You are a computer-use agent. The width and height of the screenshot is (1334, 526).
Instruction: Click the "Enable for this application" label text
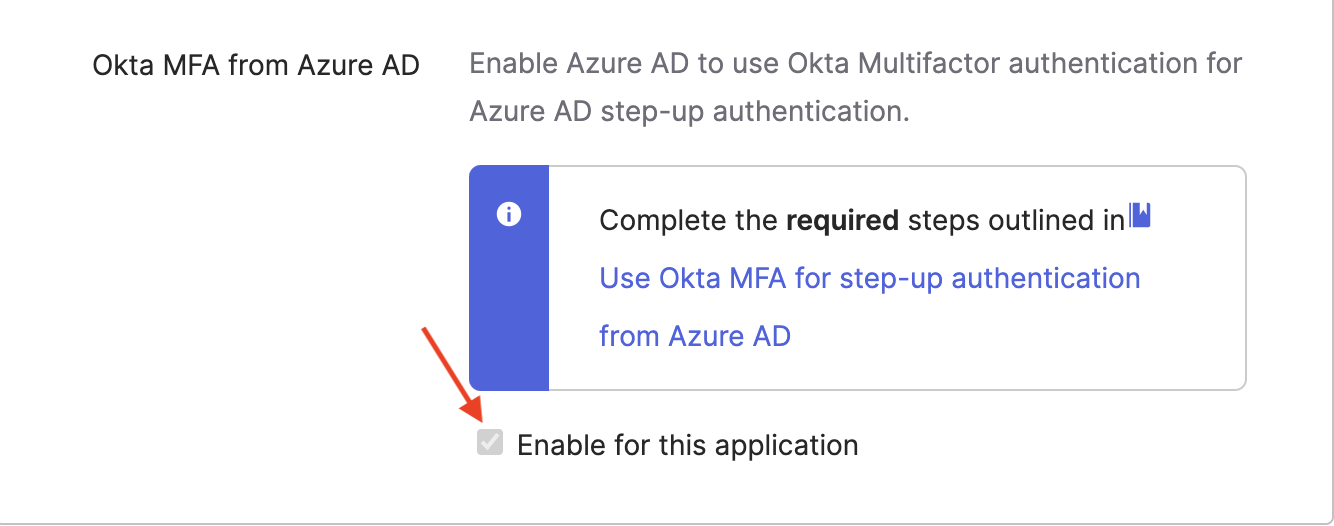coord(687,445)
